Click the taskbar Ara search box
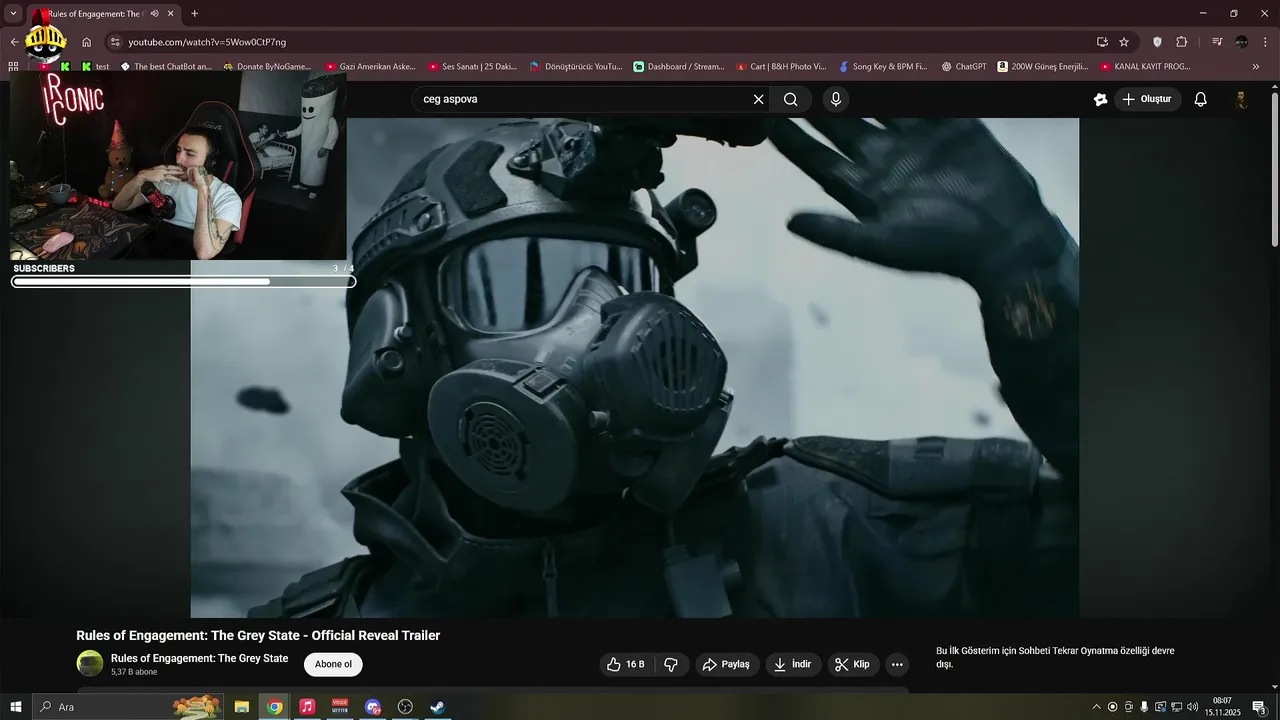This screenshot has height=720, width=1280. (x=130, y=707)
